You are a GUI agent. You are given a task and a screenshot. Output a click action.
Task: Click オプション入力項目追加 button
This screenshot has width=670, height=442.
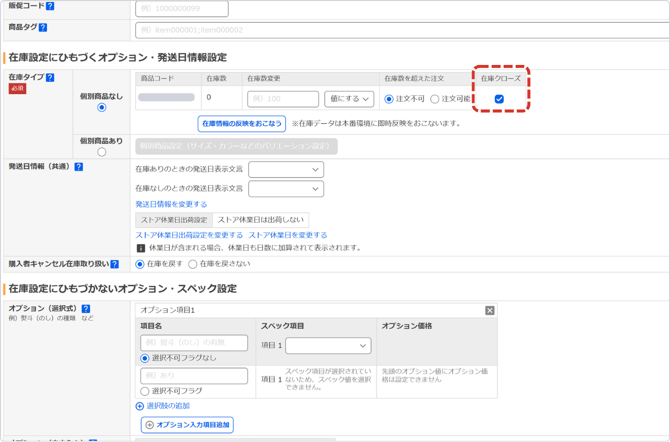click(x=187, y=425)
